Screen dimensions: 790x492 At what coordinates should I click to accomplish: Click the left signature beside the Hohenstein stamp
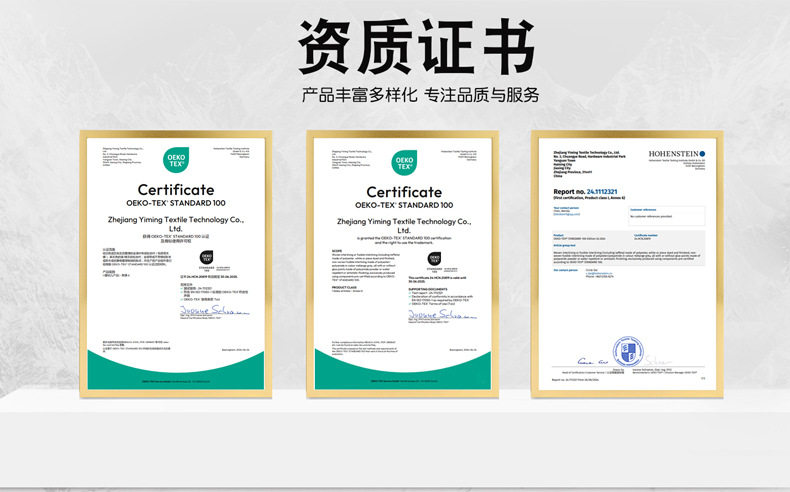(x=592, y=361)
